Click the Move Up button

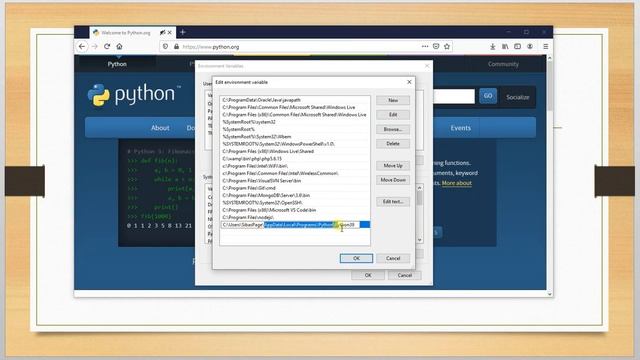[393, 166]
